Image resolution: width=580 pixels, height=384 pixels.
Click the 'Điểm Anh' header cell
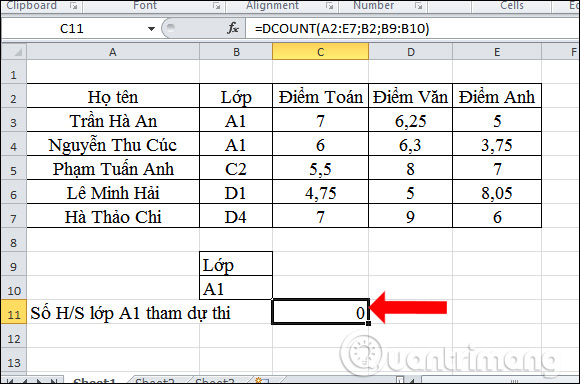[x=497, y=97]
